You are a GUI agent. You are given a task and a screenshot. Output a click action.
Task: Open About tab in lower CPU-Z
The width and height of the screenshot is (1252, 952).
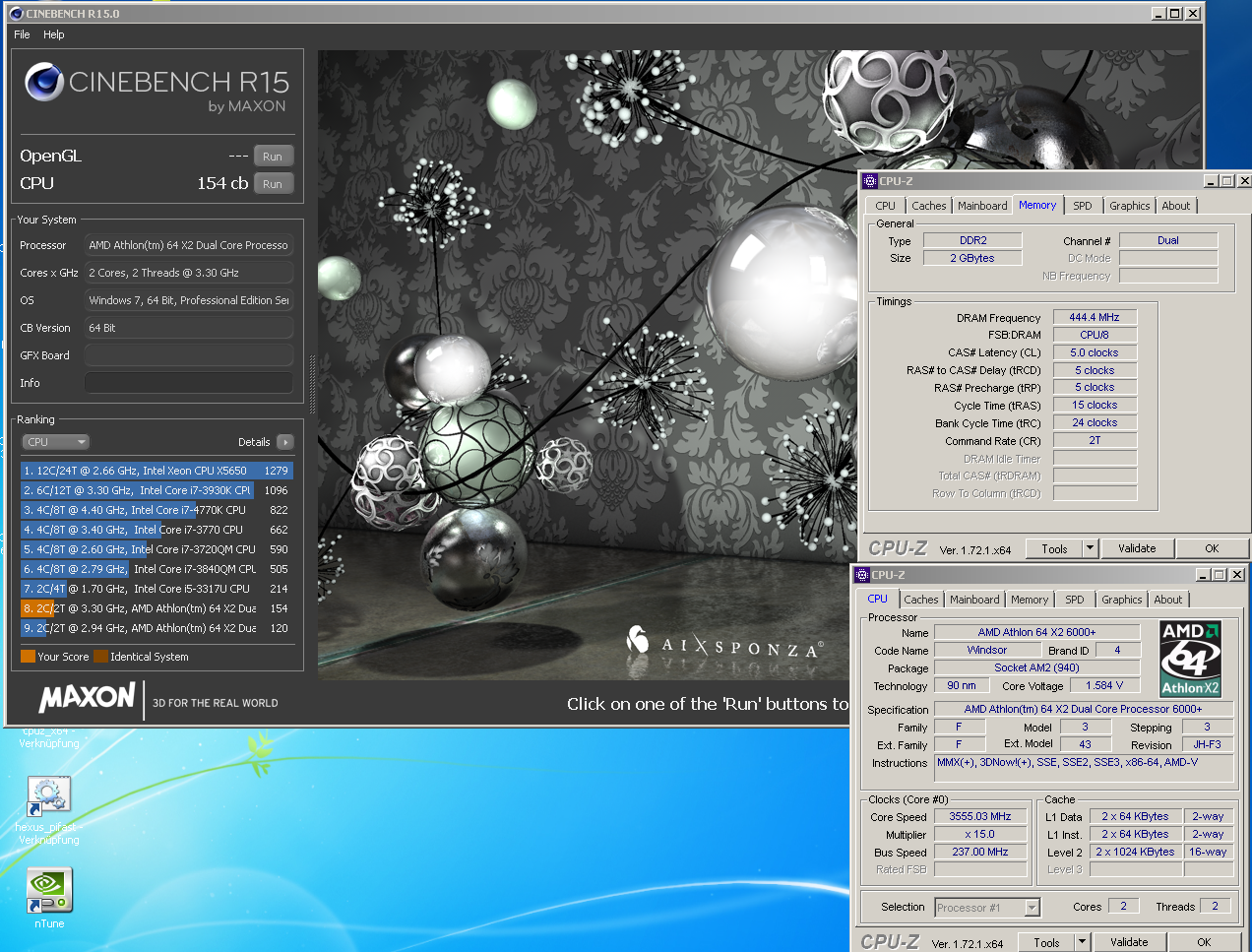coord(1168,600)
